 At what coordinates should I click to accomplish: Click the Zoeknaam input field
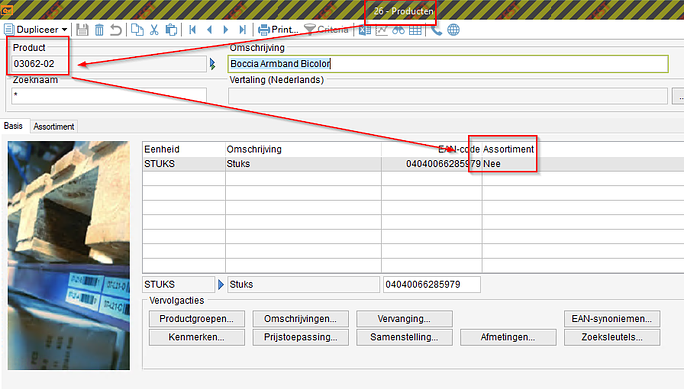point(109,95)
